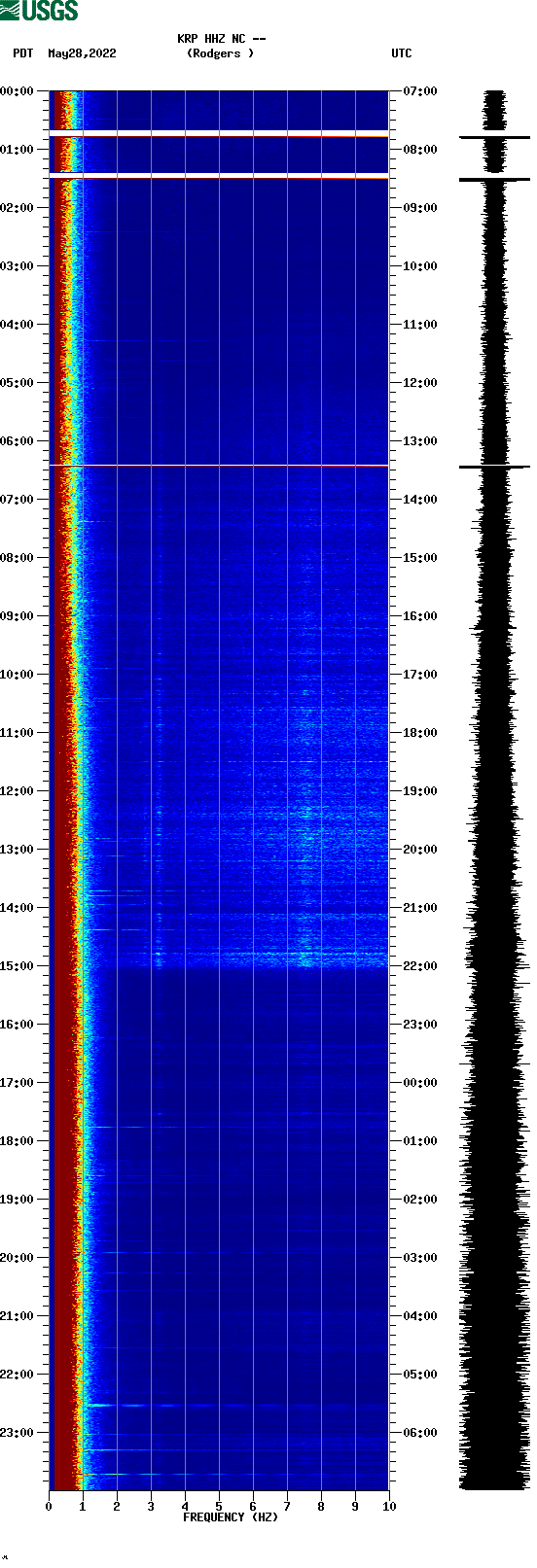The image size is (537, 1568).
Task: Click the UTC '22:00' time label
Action: (420, 966)
